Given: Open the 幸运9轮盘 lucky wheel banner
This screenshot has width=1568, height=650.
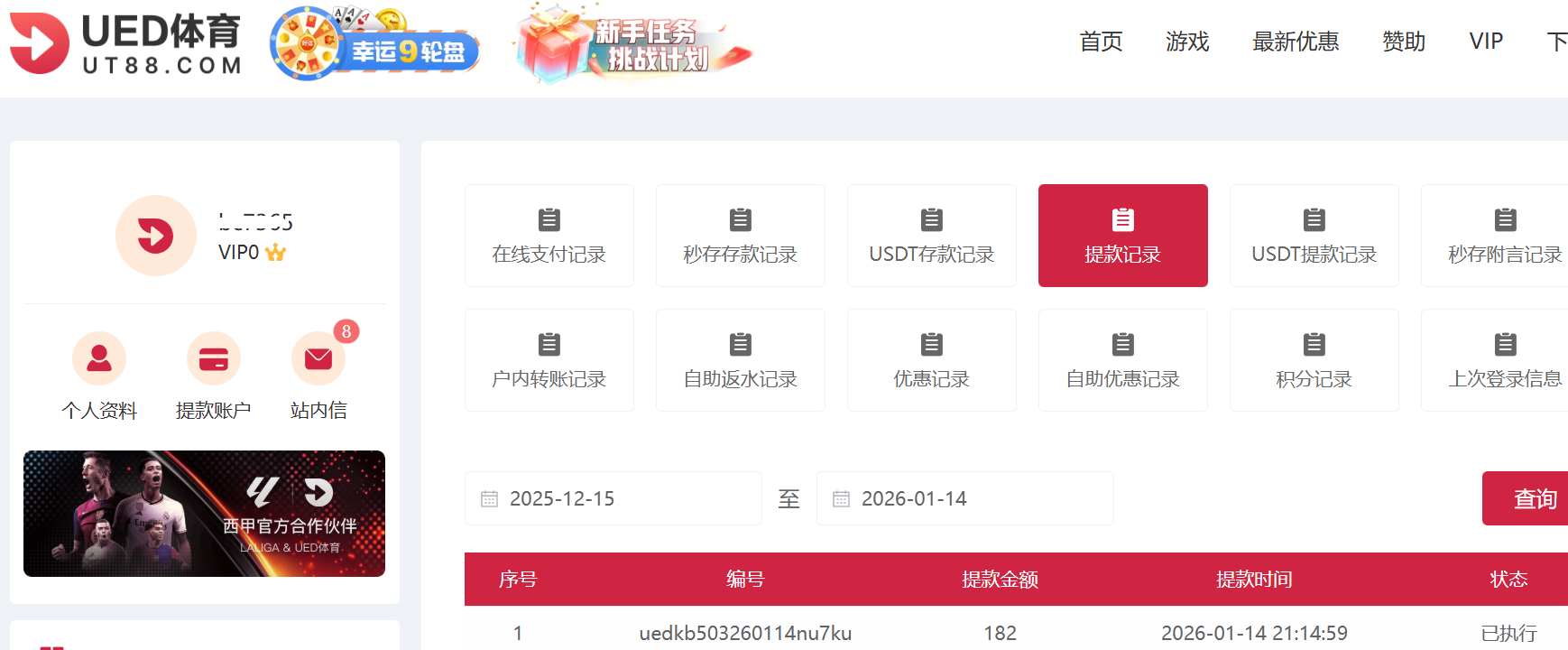Looking at the screenshot, I should 374,43.
